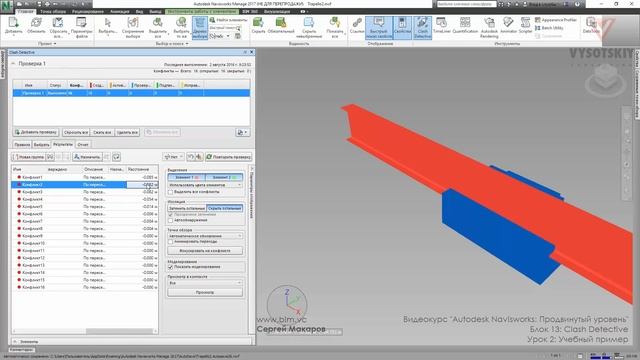Open the Viewpoint auto-update dropdown
The width and height of the screenshot is (640, 360).
click(205, 236)
